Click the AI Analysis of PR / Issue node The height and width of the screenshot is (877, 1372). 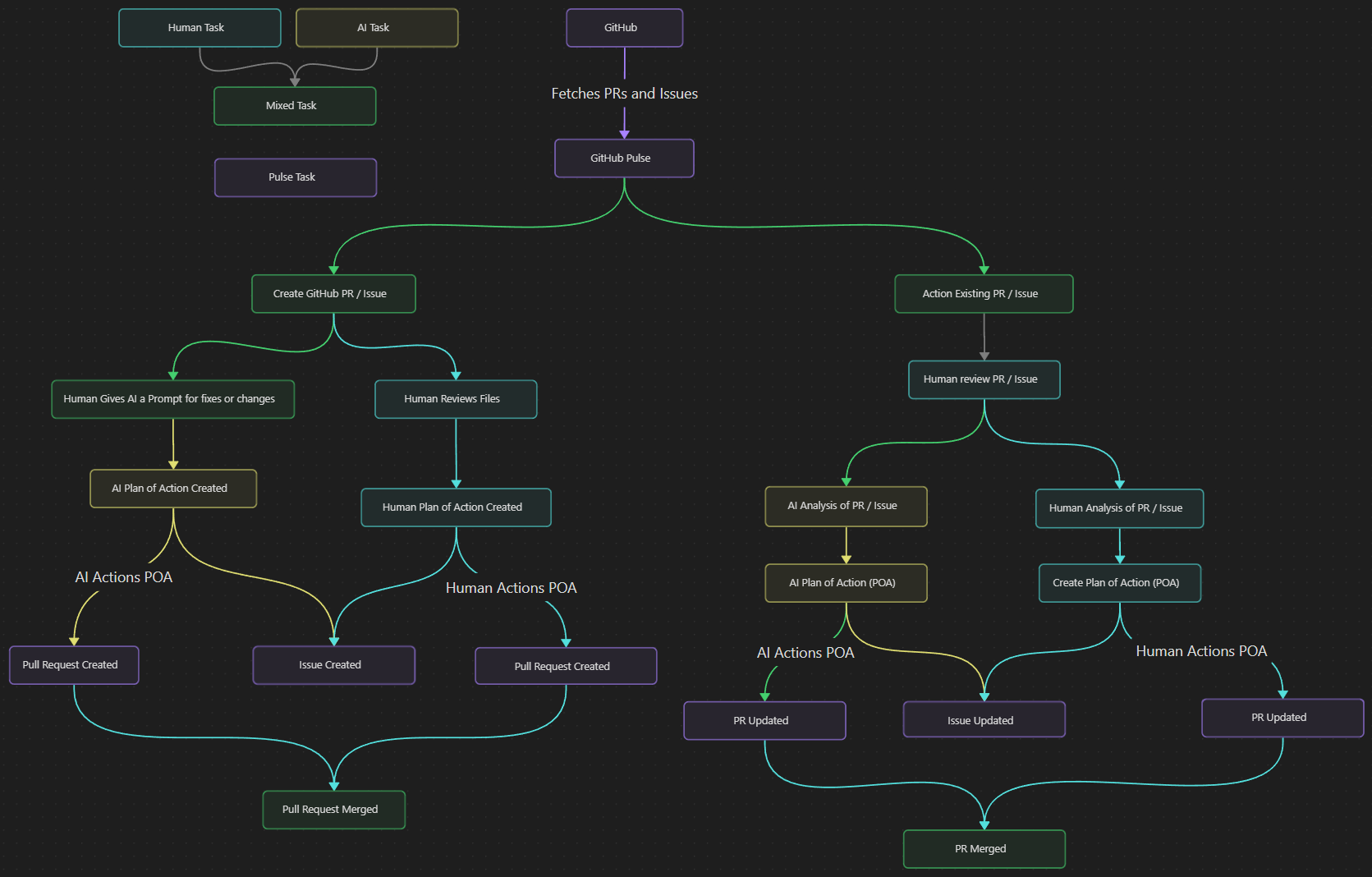[x=846, y=507]
